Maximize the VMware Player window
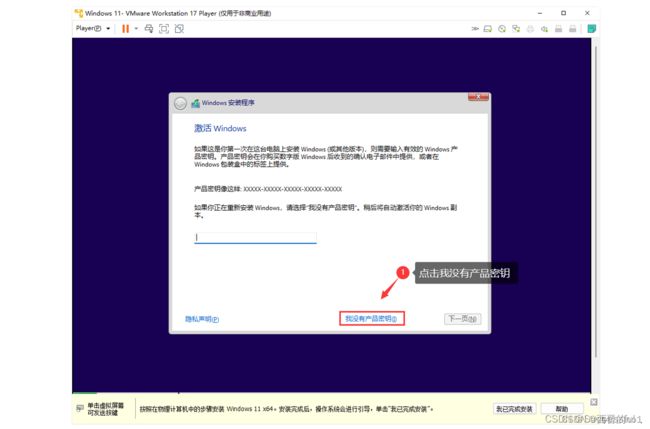Viewport: 650px width, 429px height. tap(563, 13)
